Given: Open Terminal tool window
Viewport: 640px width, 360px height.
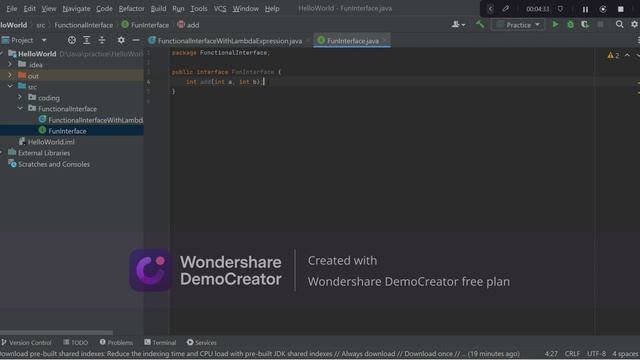Looking at the screenshot, I should click(x=160, y=342).
